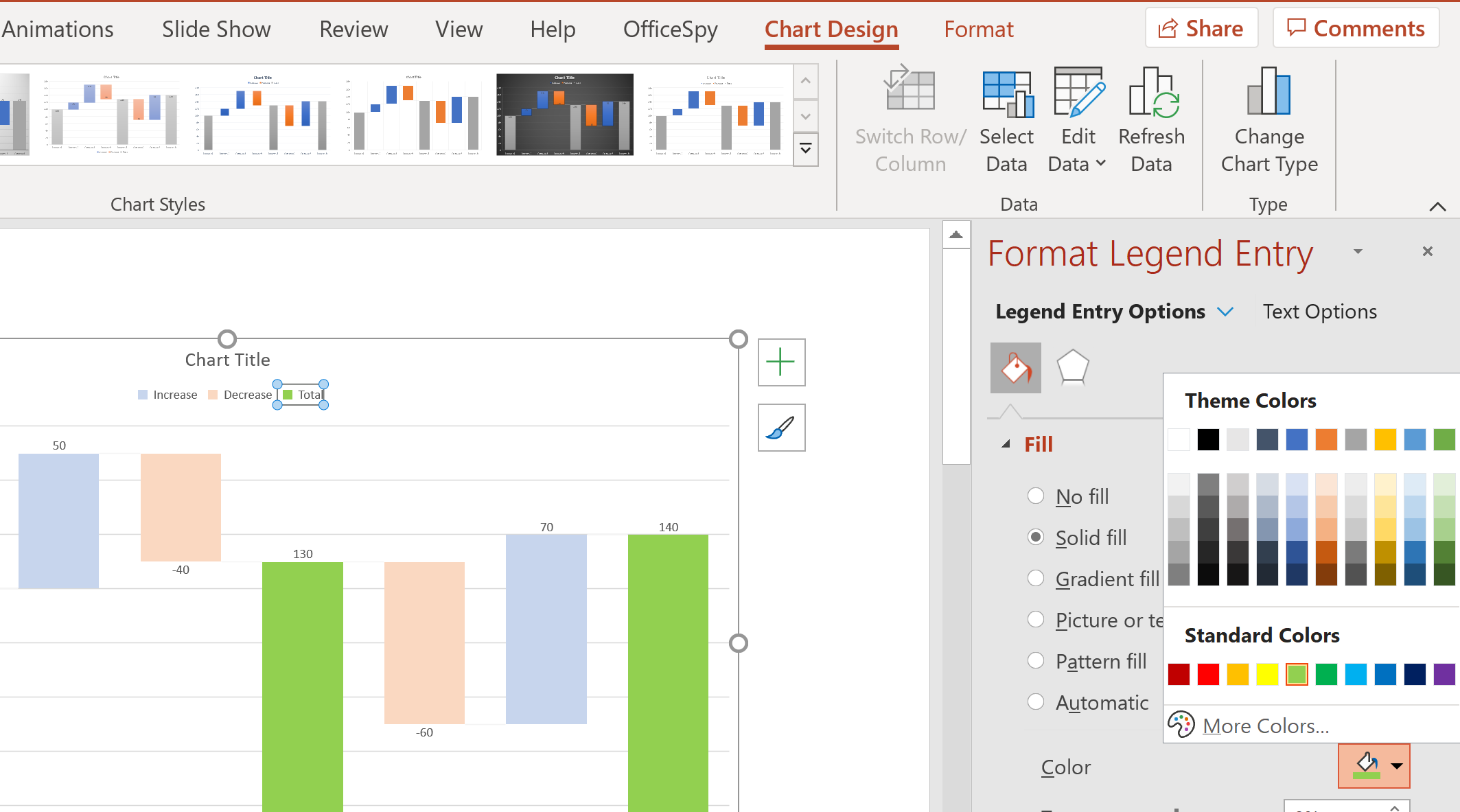Open the fill Color dropdown arrow
Image resolution: width=1460 pixels, height=812 pixels.
pyautogui.click(x=1396, y=766)
